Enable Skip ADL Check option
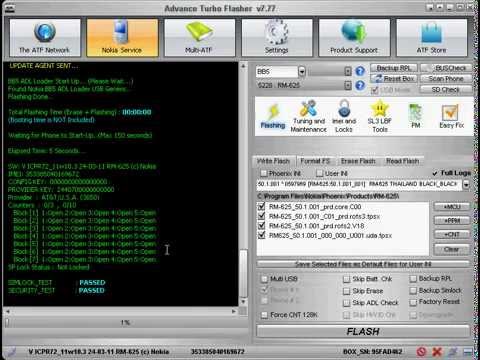The image size is (480, 360). 347,303
